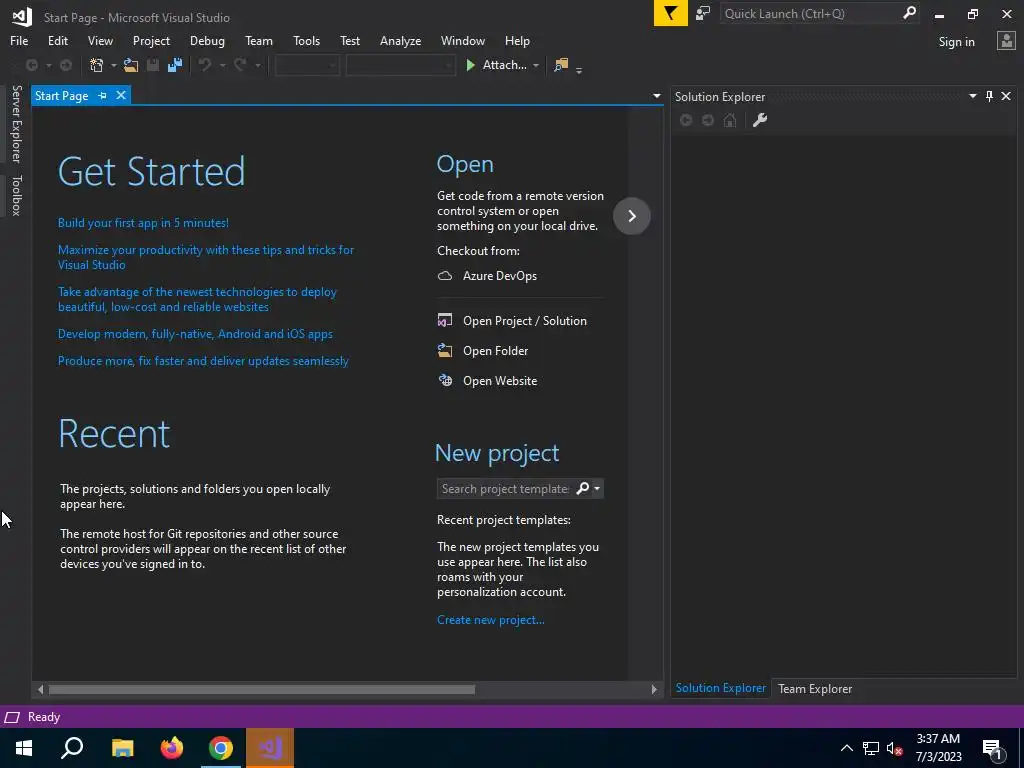Image resolution: width=1024 pixels, height=768 pixels.
Task: Open the Server Explorer side tab
Action: click(x=16, y=124)
